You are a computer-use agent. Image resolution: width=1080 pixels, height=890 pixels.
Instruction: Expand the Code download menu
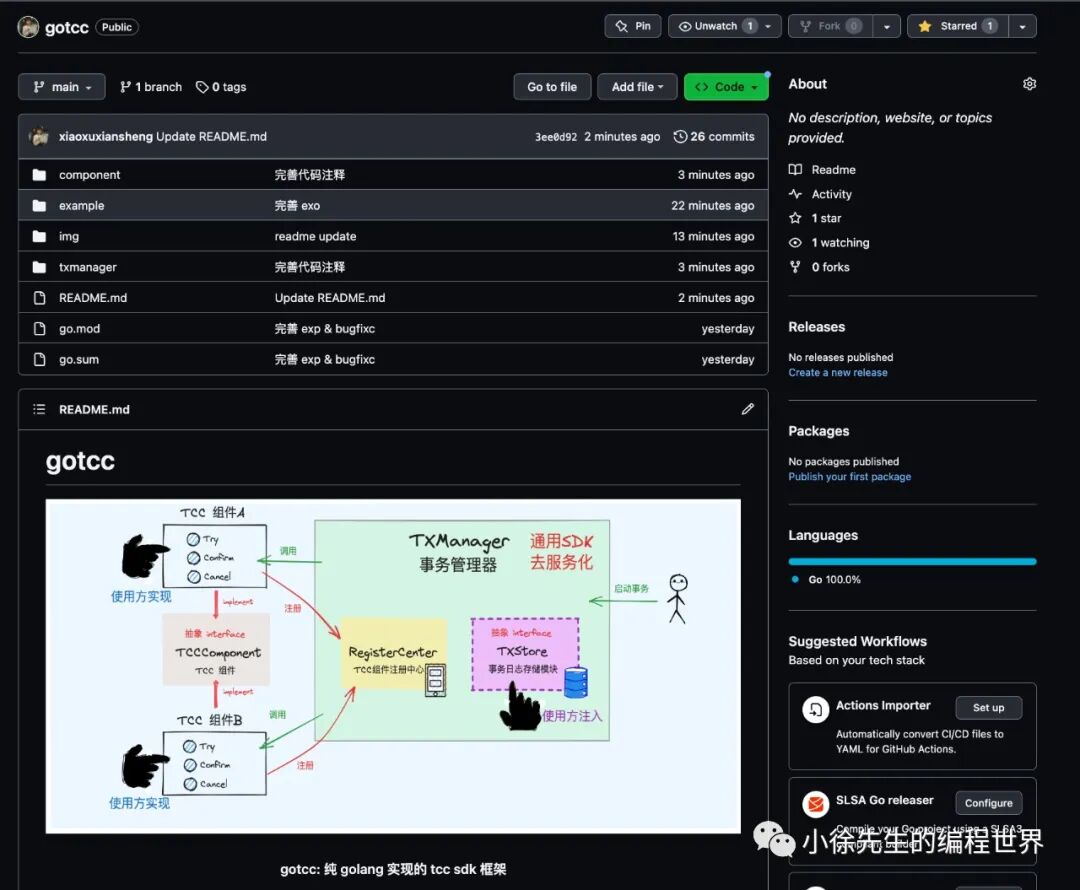(726, 87)
